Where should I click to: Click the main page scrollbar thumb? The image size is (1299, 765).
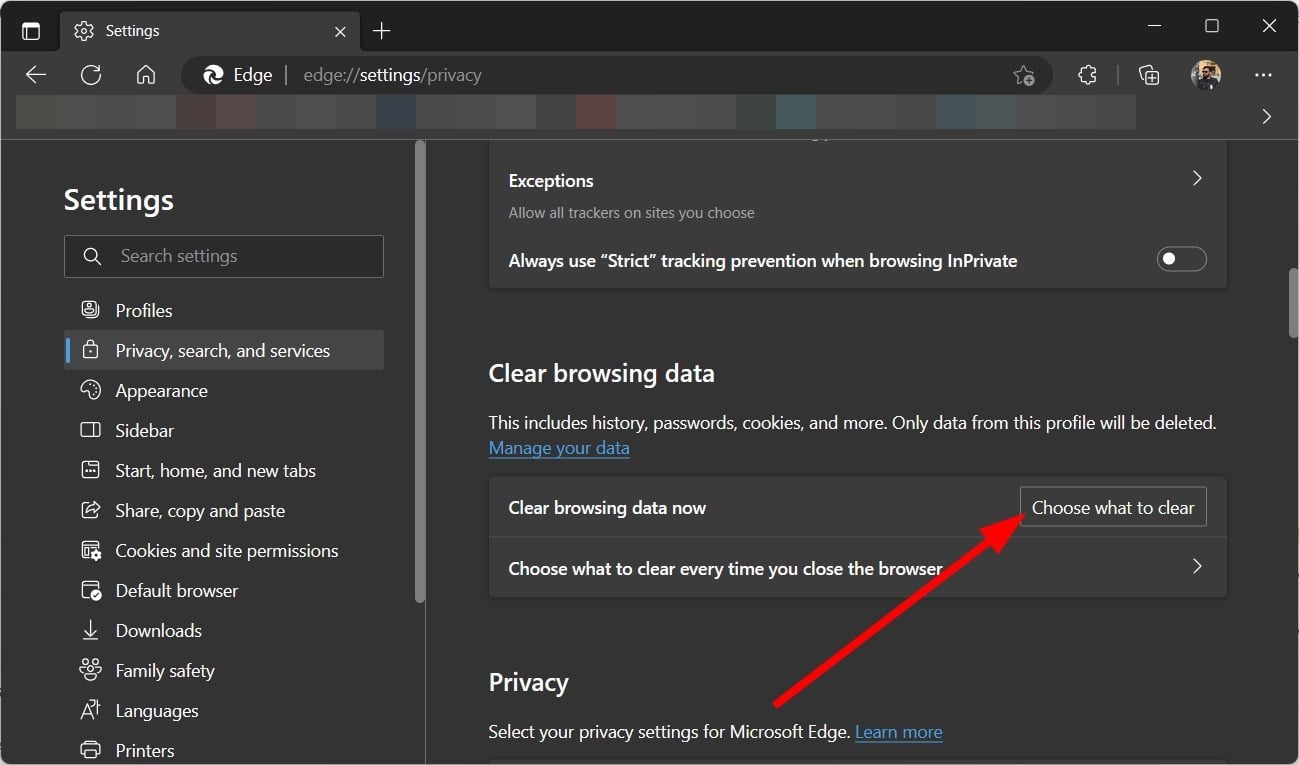tap(1293, 304)
